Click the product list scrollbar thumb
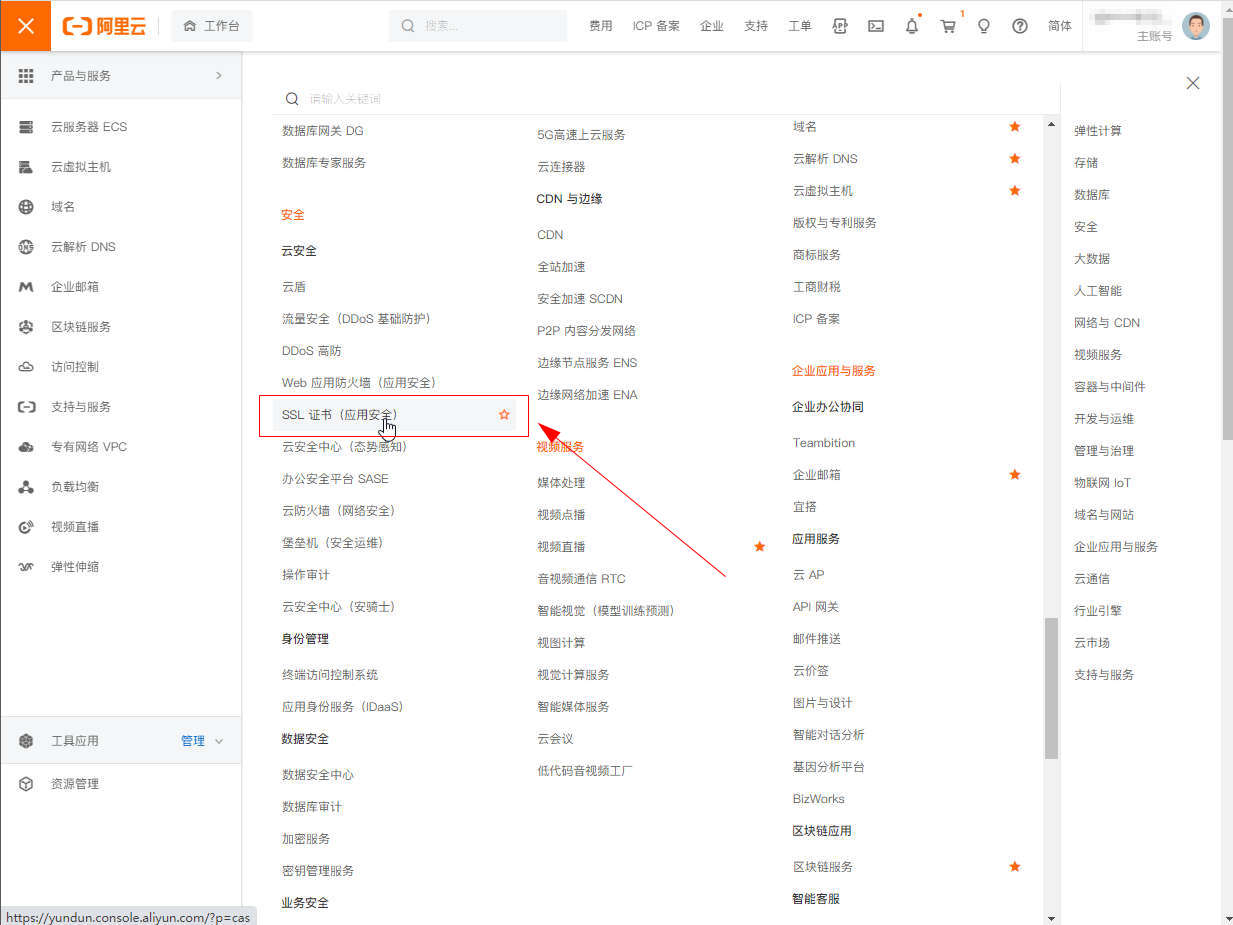The image size is (1233, 925). pos(1051,688)
